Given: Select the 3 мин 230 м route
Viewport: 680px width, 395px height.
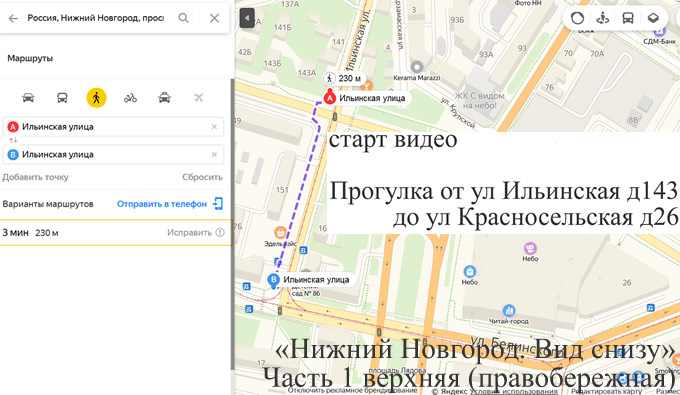Looking at the screenshot, I should click(116, 233).
